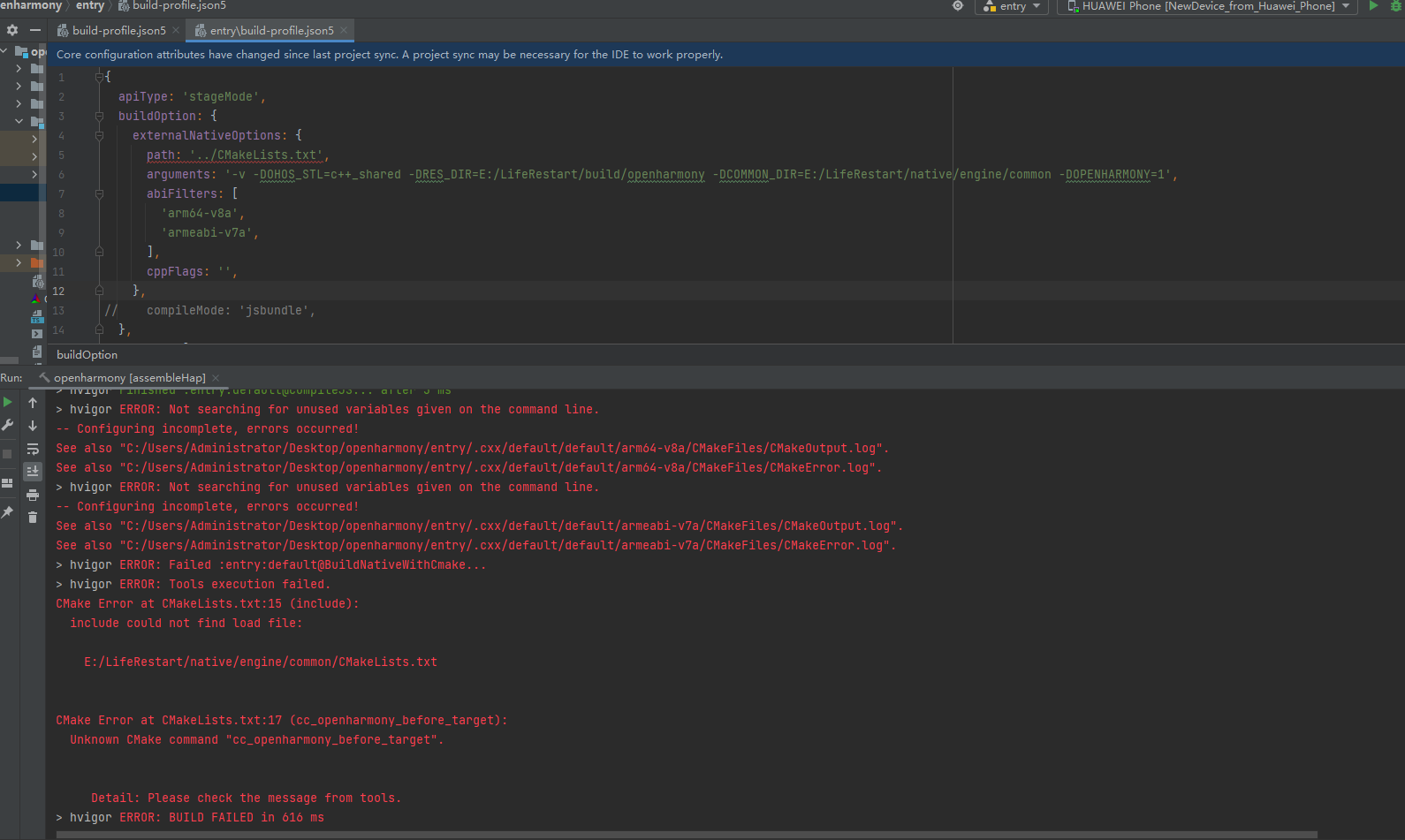This screenshot has width=1405, height=840.
Task: Run the app with green play button
Action: click(x=1373, y=5)
